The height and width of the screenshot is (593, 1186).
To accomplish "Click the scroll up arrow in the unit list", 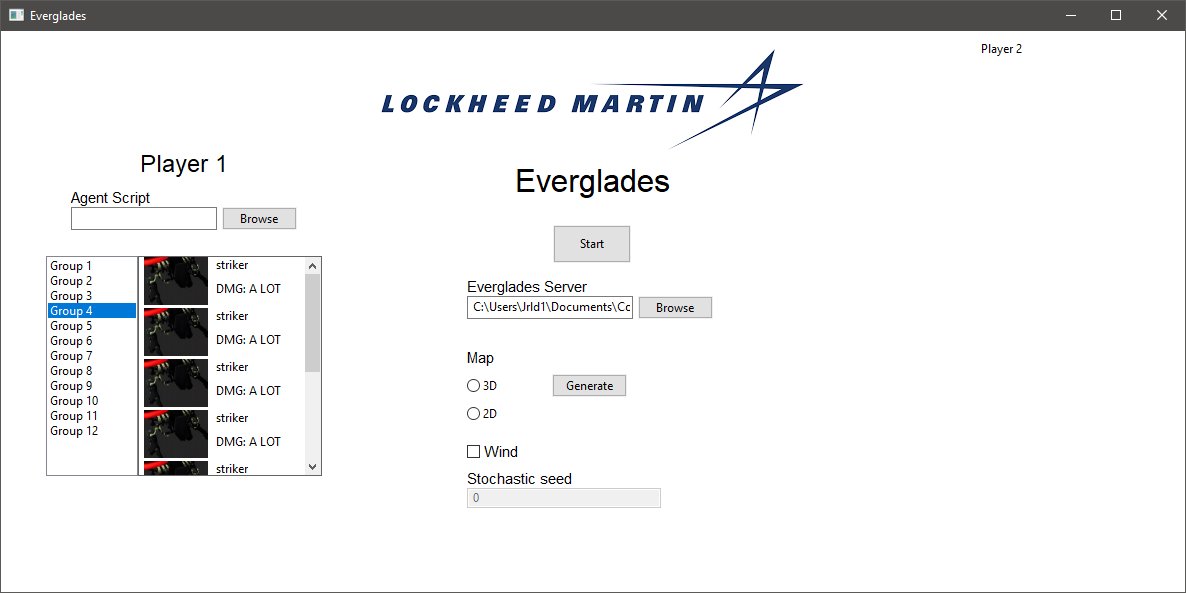I will click(312, 265).
